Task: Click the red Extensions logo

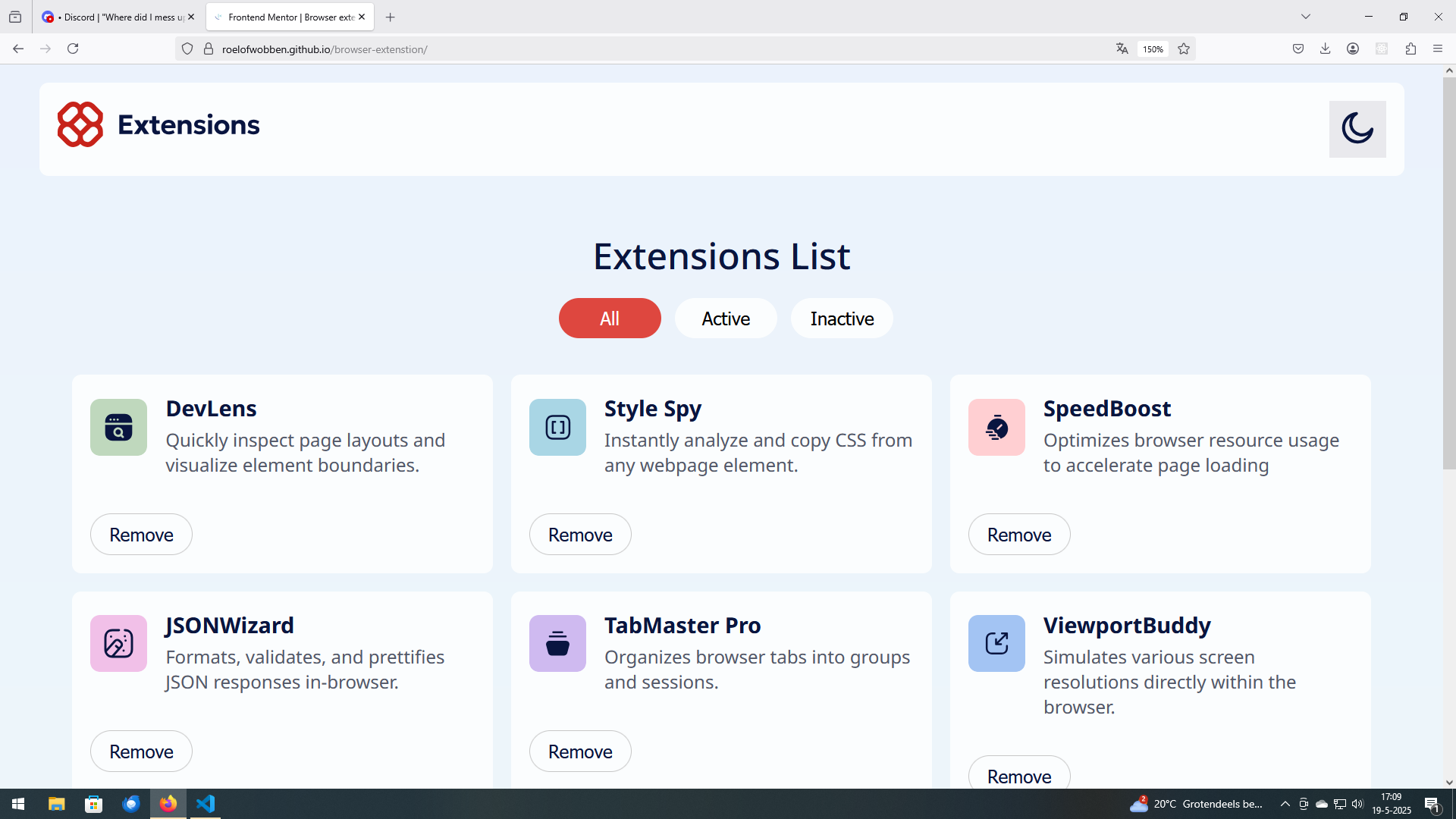Action: click(80, 124)
